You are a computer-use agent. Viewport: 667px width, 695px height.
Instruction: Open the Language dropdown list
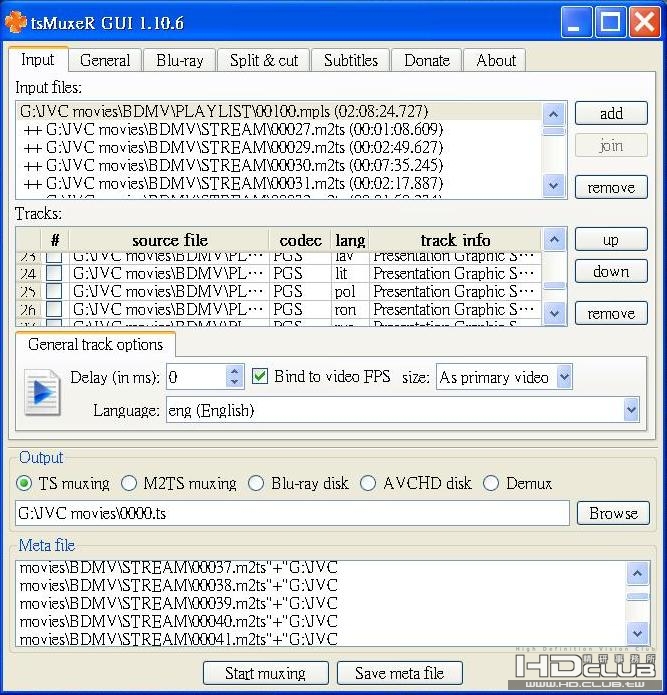click(631, 410)
